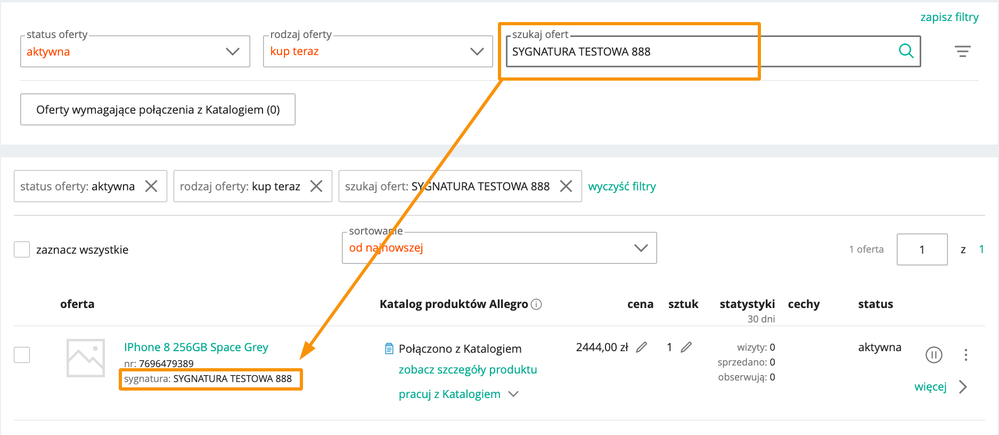
Task: Open IPhone 8 256GB Space Grey offer
Action: pyautogui.click(x=196, y=347)
